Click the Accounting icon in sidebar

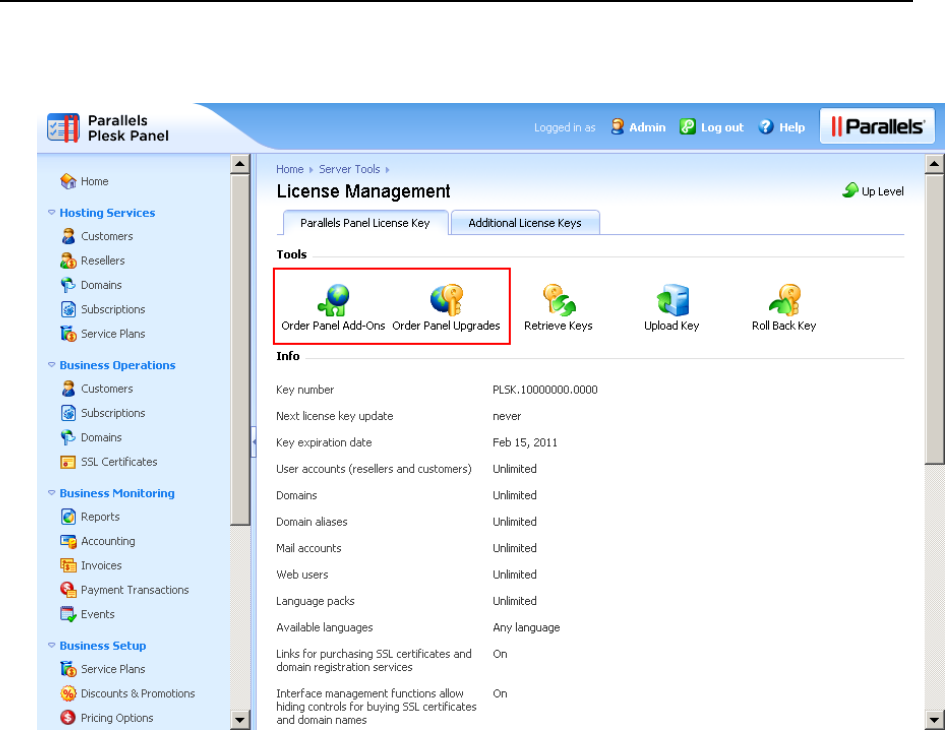68,541
